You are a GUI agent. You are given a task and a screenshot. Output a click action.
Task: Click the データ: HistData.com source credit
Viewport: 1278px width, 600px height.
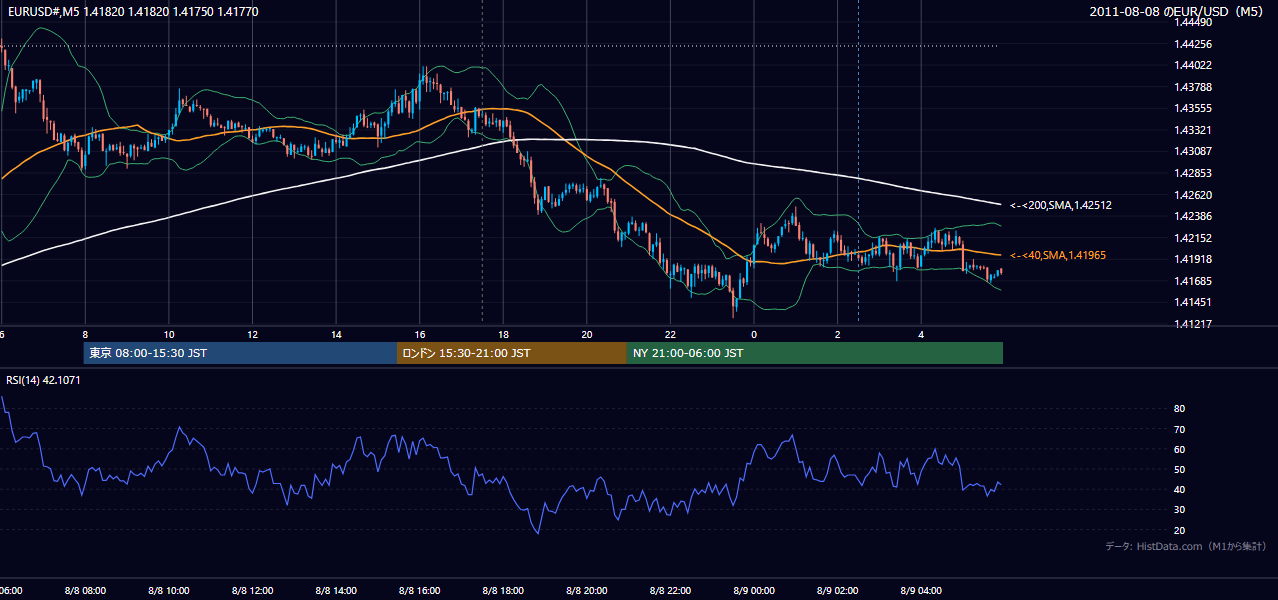pyautogui.click(x=1186, y=546)
